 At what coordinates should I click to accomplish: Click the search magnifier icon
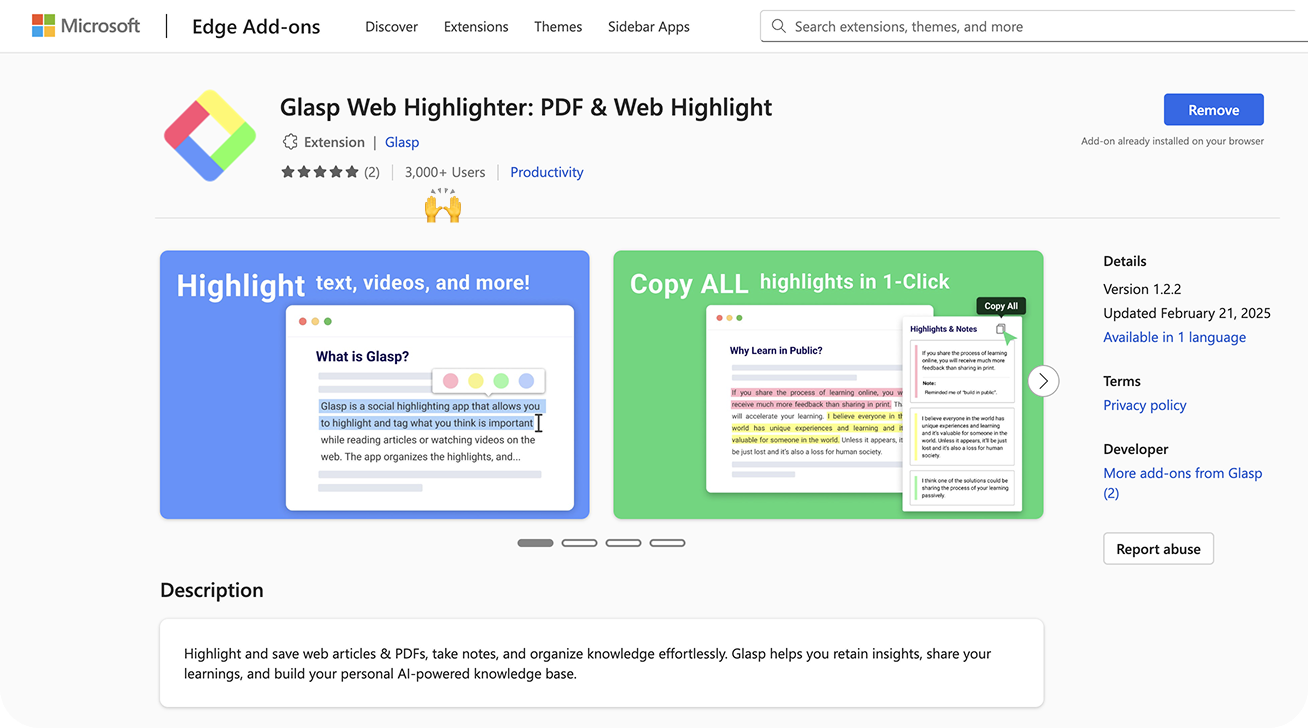pyautogui.click(x=779, y=27)
